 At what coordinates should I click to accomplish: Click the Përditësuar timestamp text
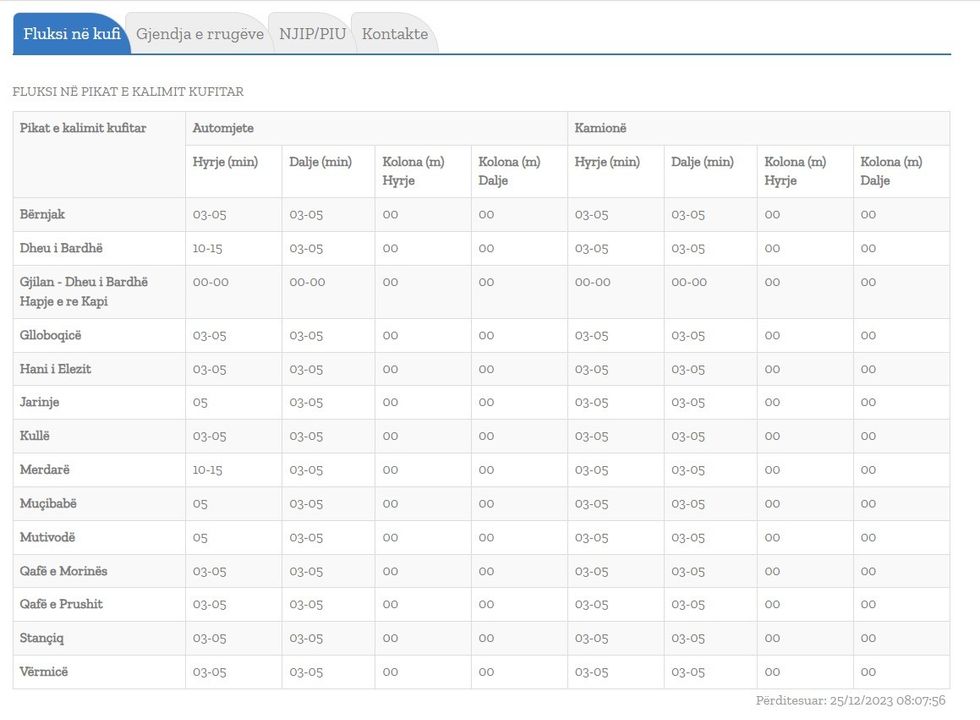pos(850,701)
